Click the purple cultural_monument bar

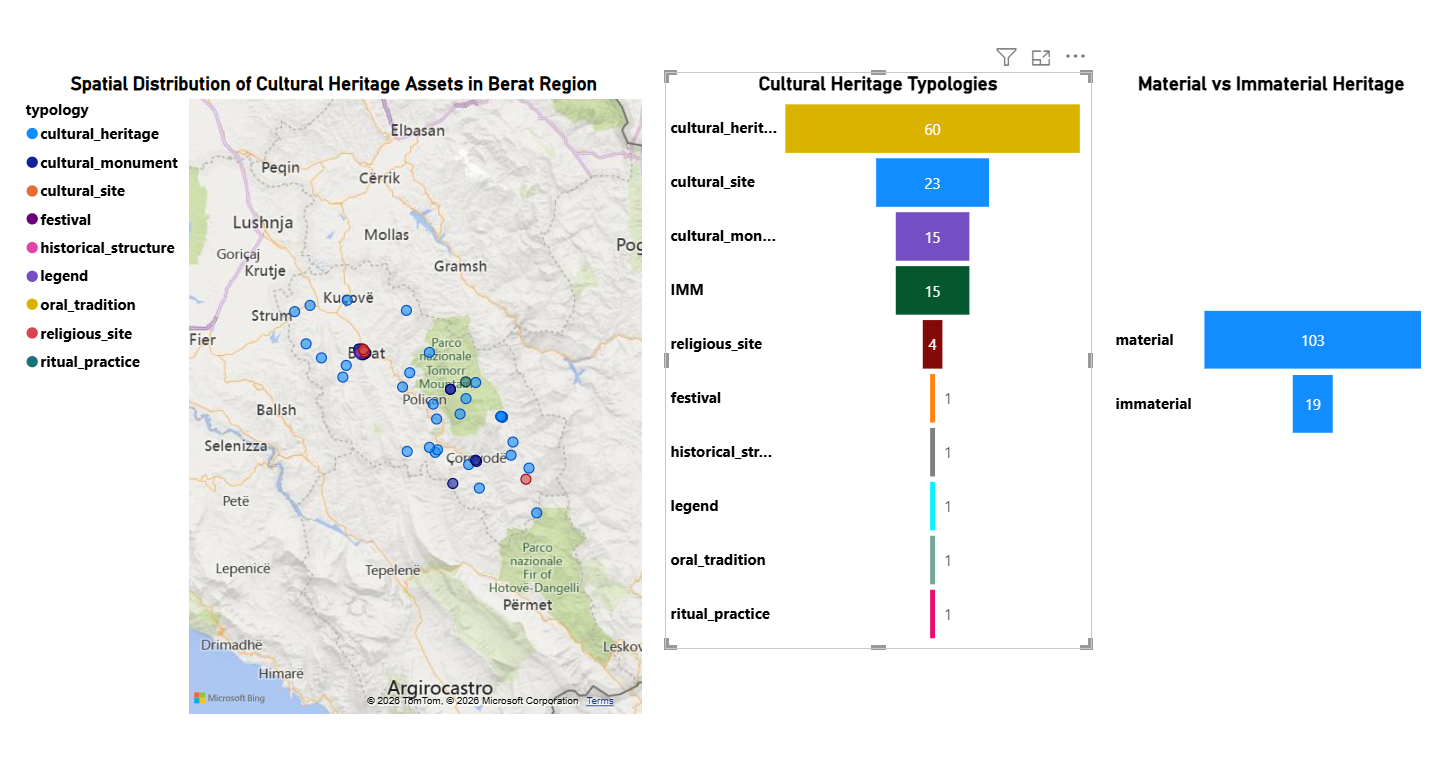click(932, 237)
